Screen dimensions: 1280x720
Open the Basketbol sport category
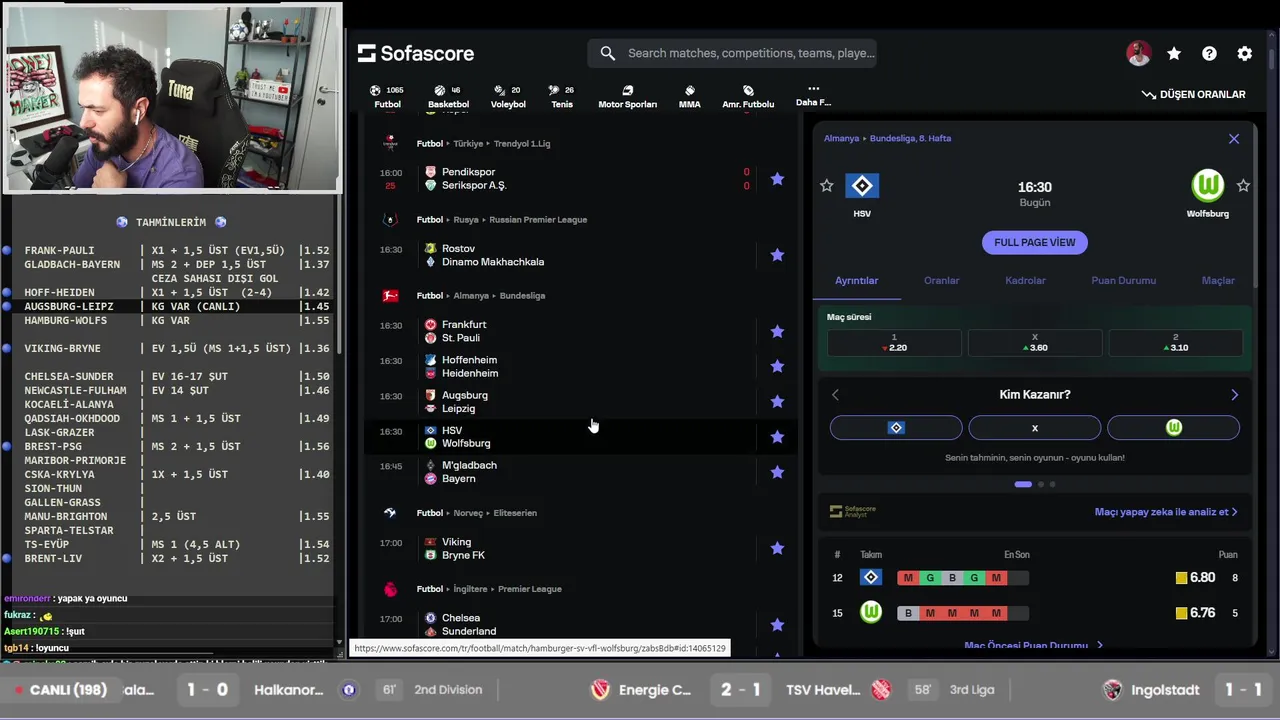448,97
